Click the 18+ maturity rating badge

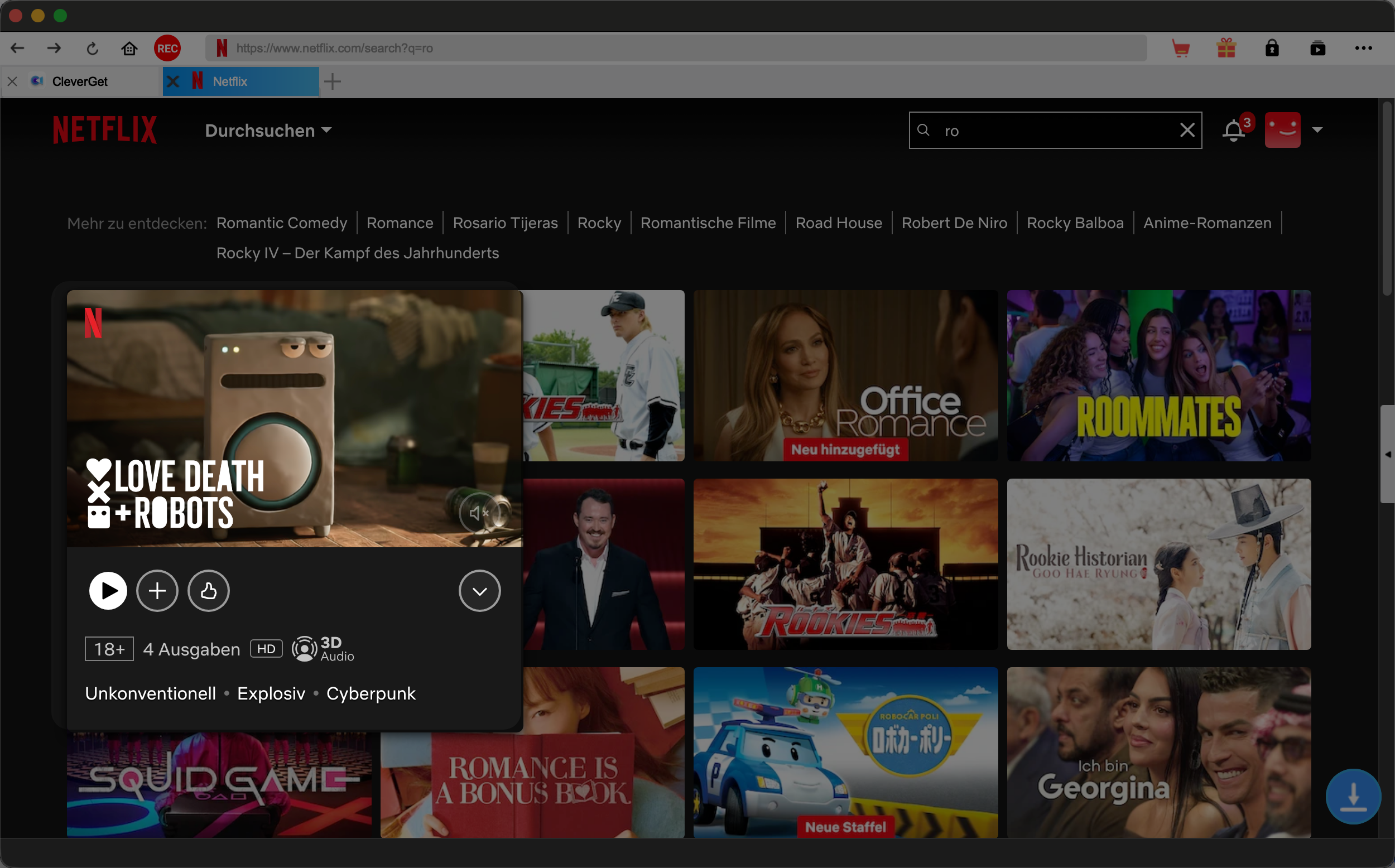click(x=109, y=649)
